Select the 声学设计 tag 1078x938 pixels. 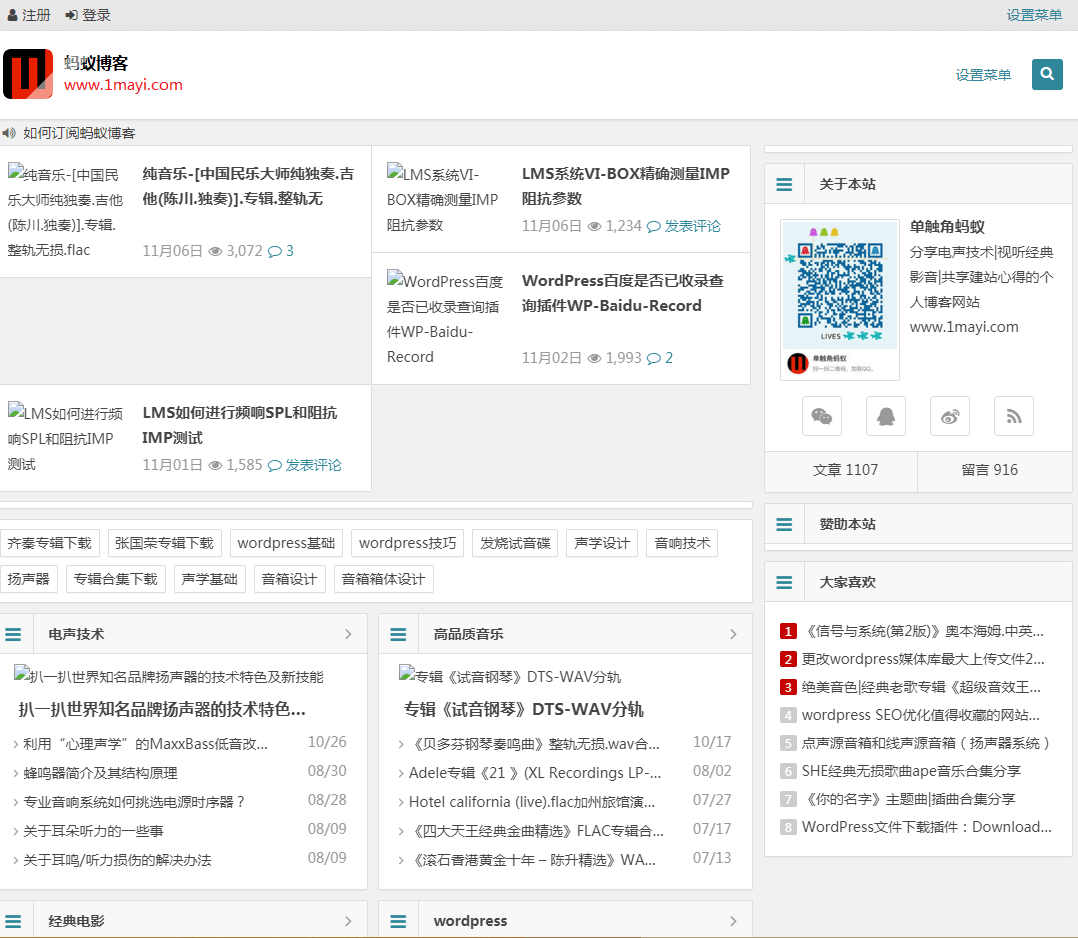click(x=601, y=543)
